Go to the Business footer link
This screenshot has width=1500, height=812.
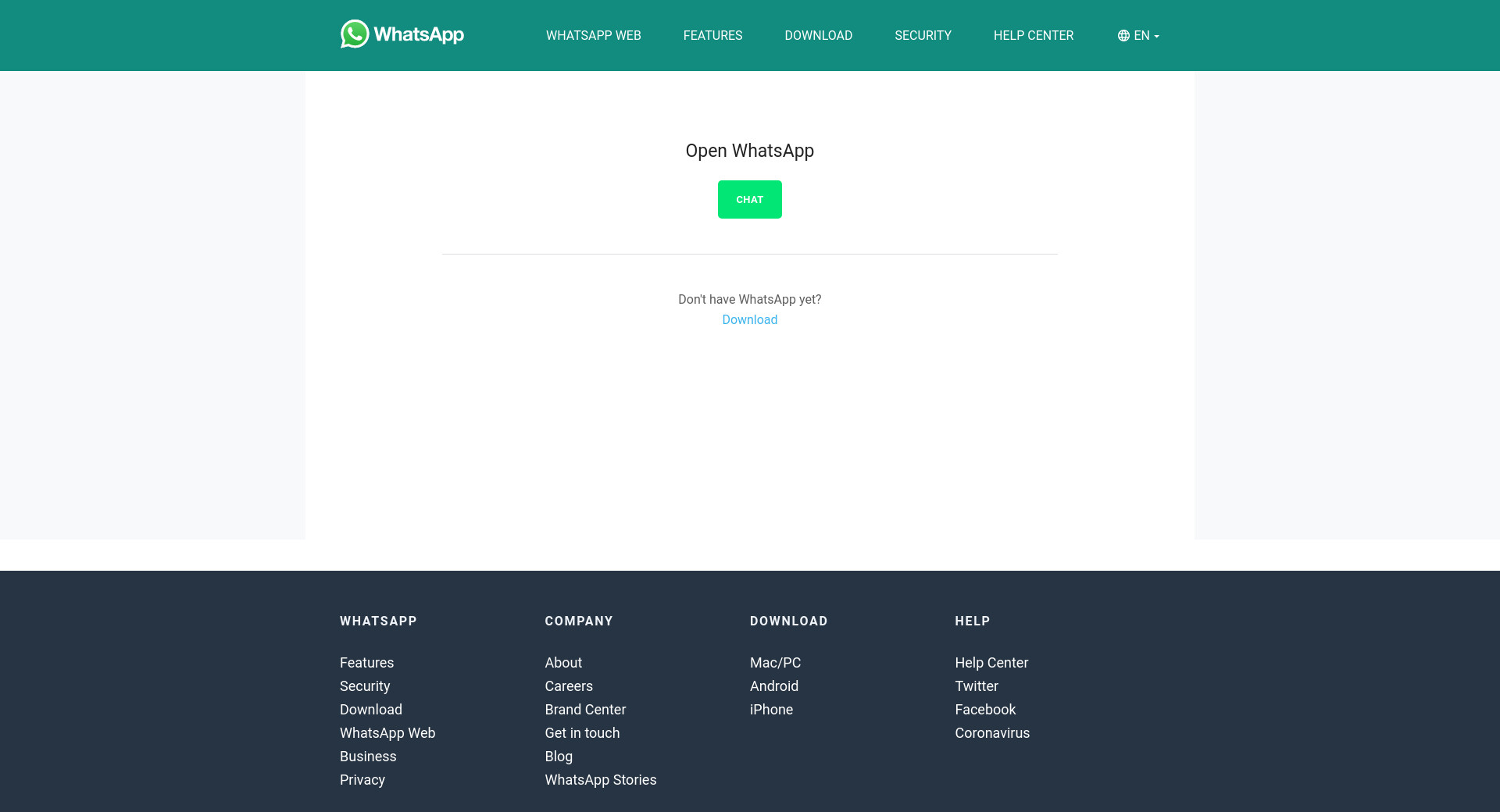click(x=368, y=757)
